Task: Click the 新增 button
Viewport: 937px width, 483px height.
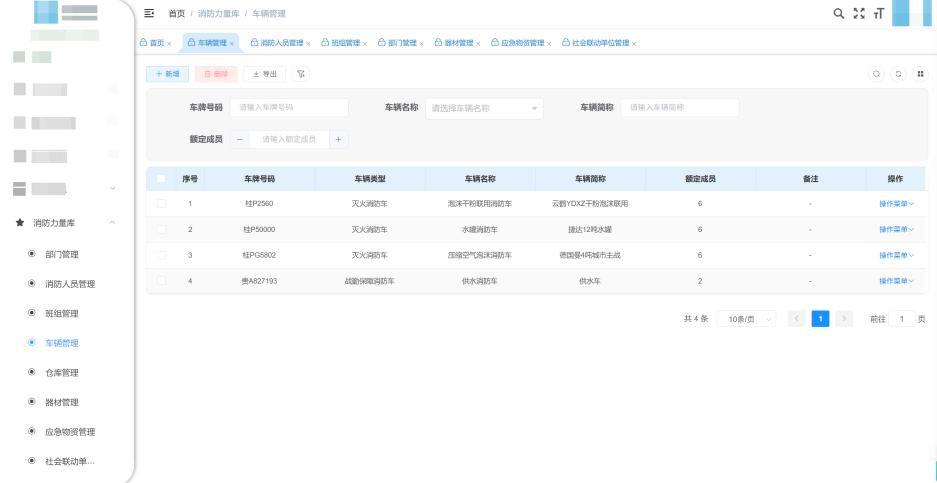Action: 165,73
